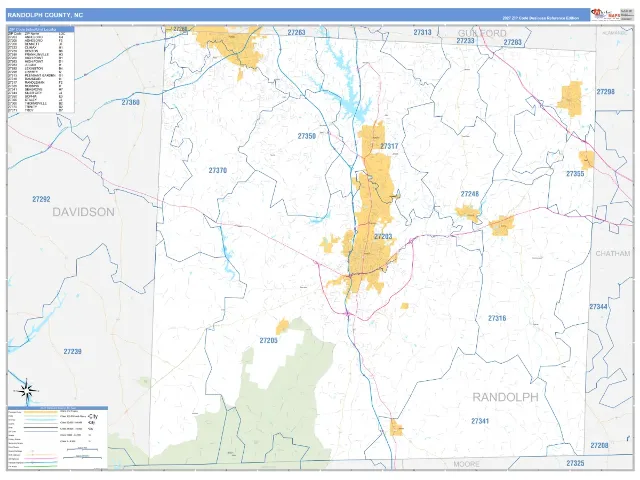Click ZIP code label 27263

tap(296, 33)
